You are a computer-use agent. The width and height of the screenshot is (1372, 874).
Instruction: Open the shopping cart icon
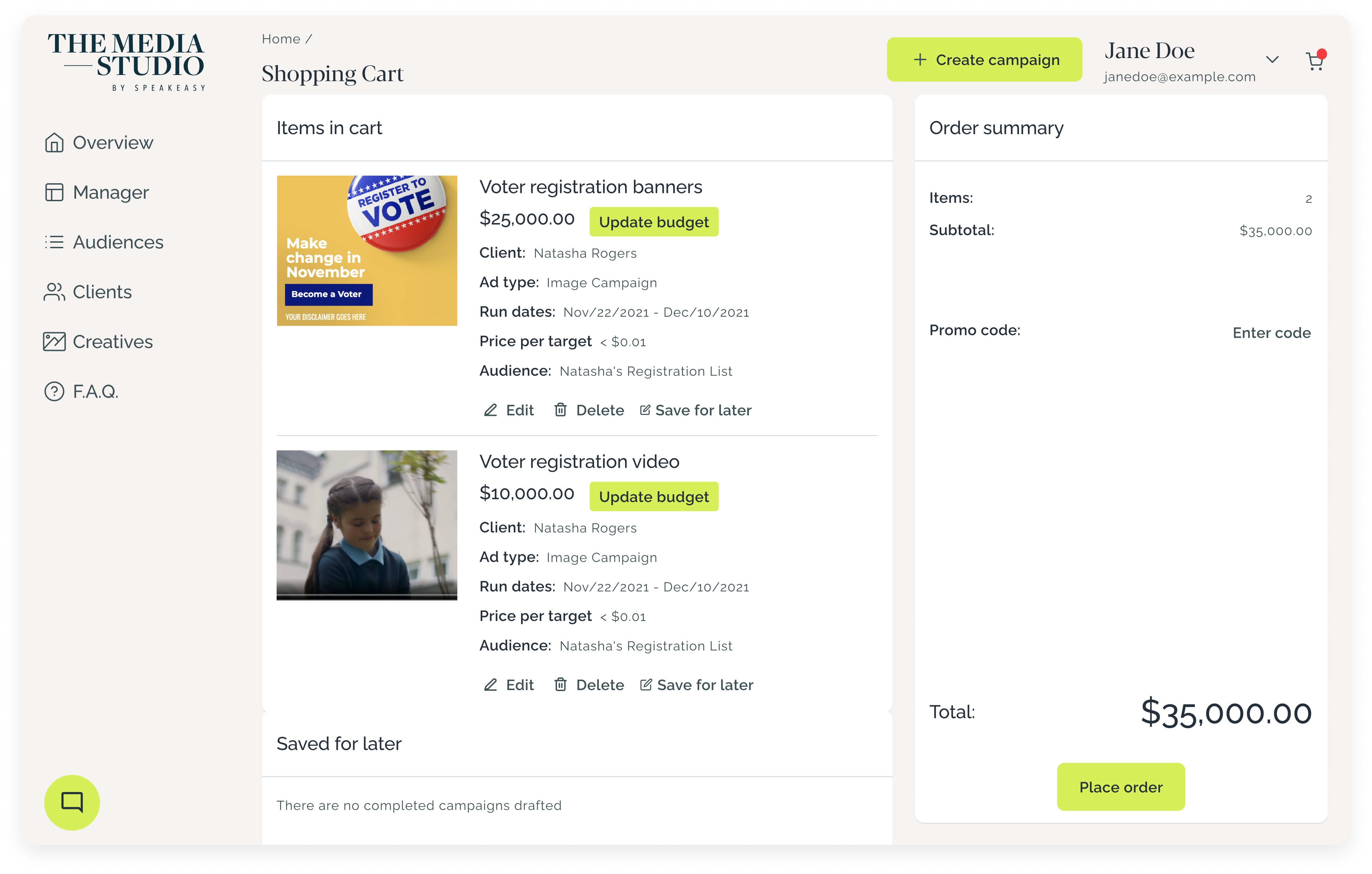1315,61
